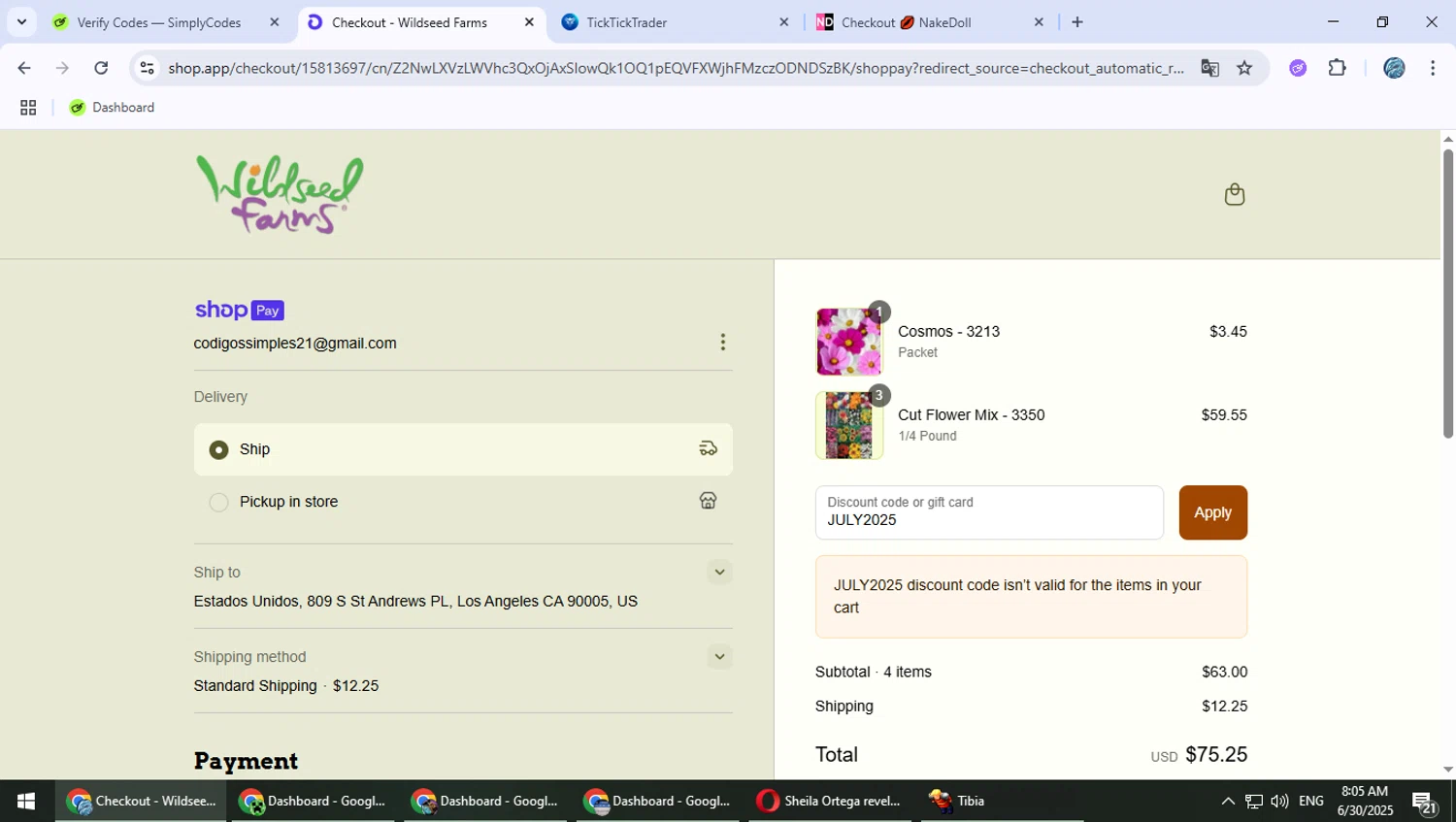Click the Wildseed Farms logo

point(280,194)
